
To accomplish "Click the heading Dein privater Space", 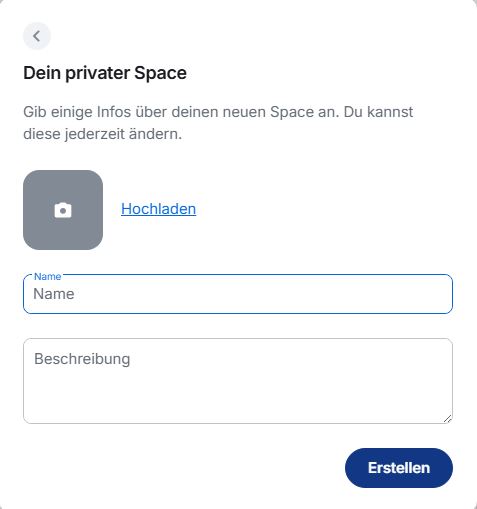I will [x=105, y=73].
